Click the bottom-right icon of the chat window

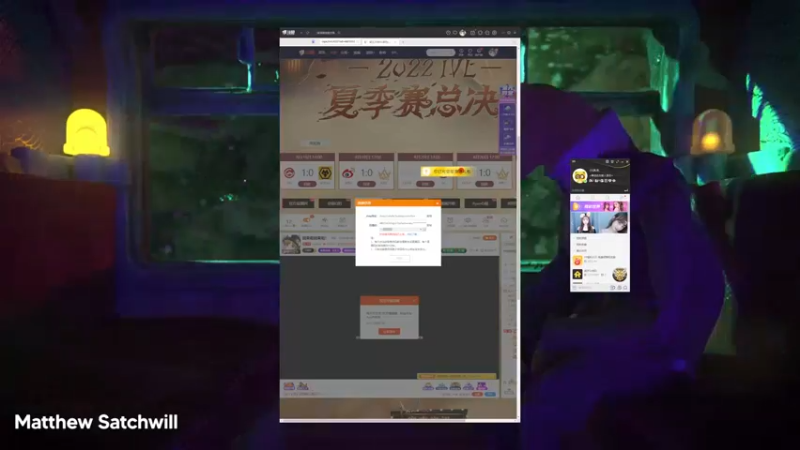(x=626, y=288)
